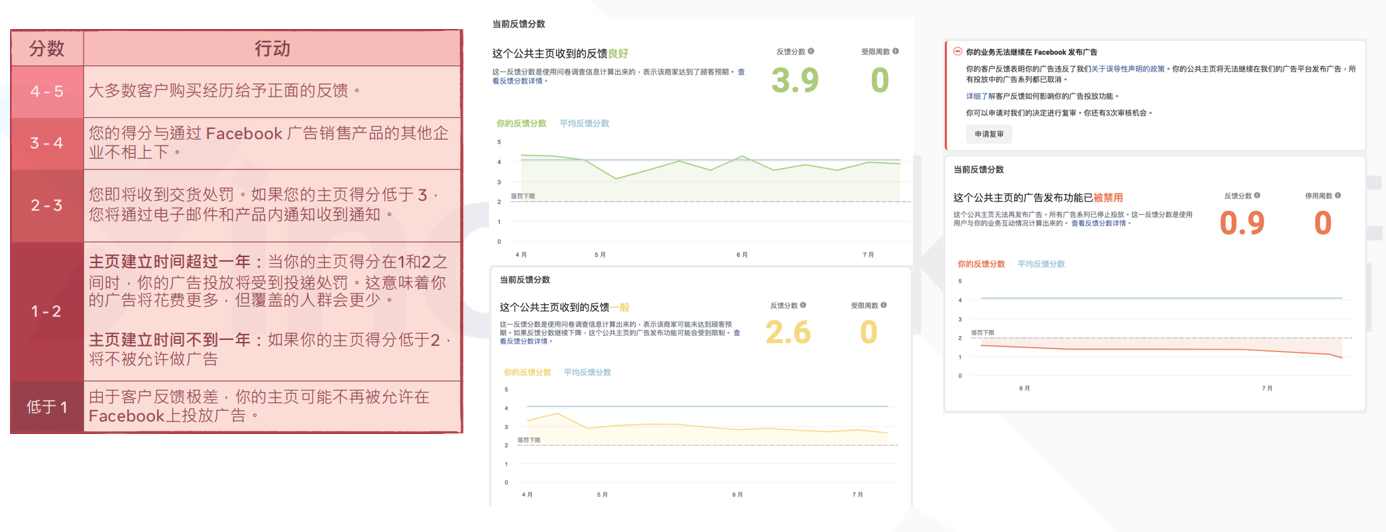Click the 这个公共主页的广告发布功能已被禁用 heading
Viewport: 1386px width, 532px height.
coord(1038,198)
